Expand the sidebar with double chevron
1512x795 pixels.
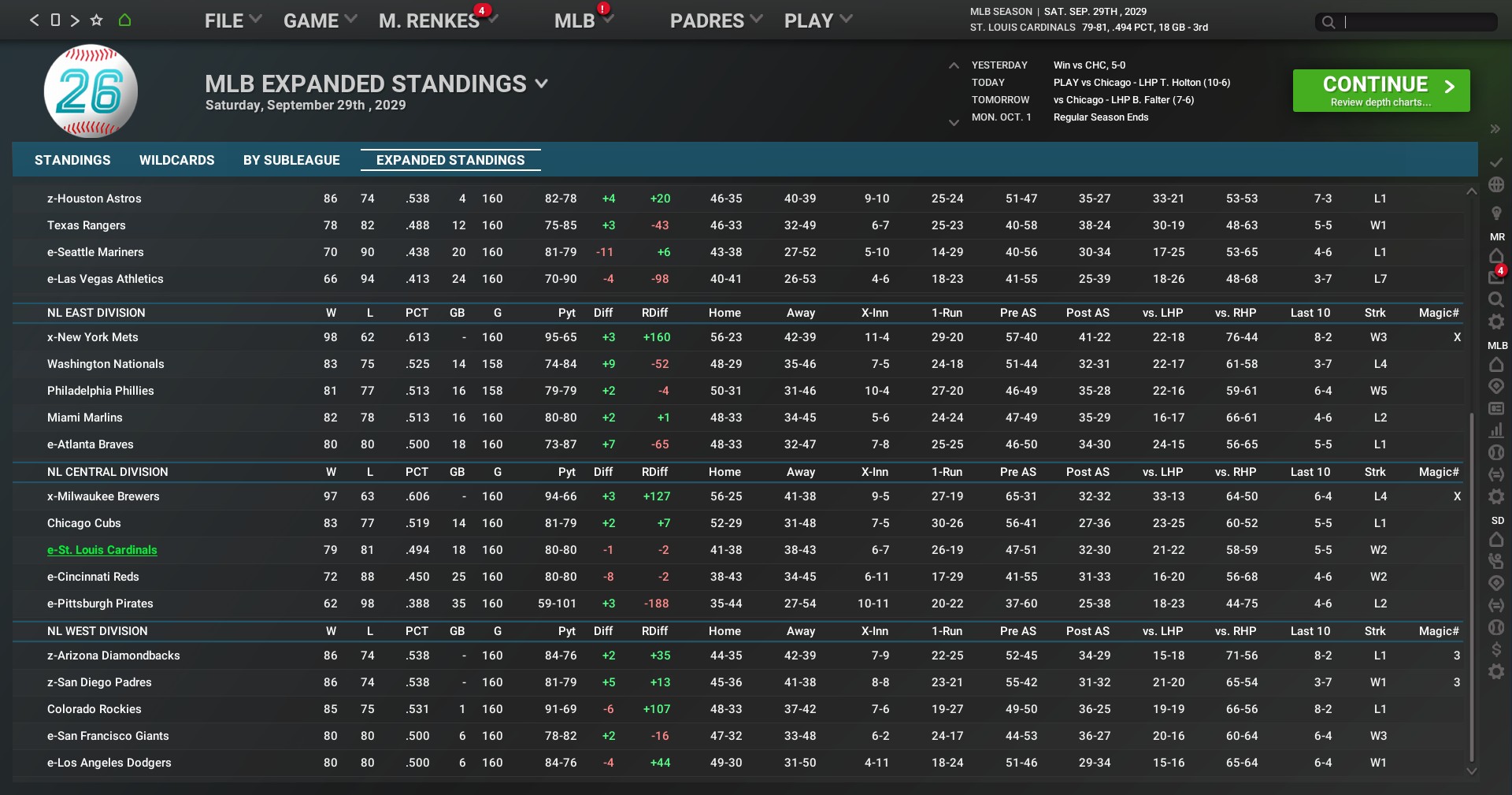pyautogui.click(x=1495, y=129)
